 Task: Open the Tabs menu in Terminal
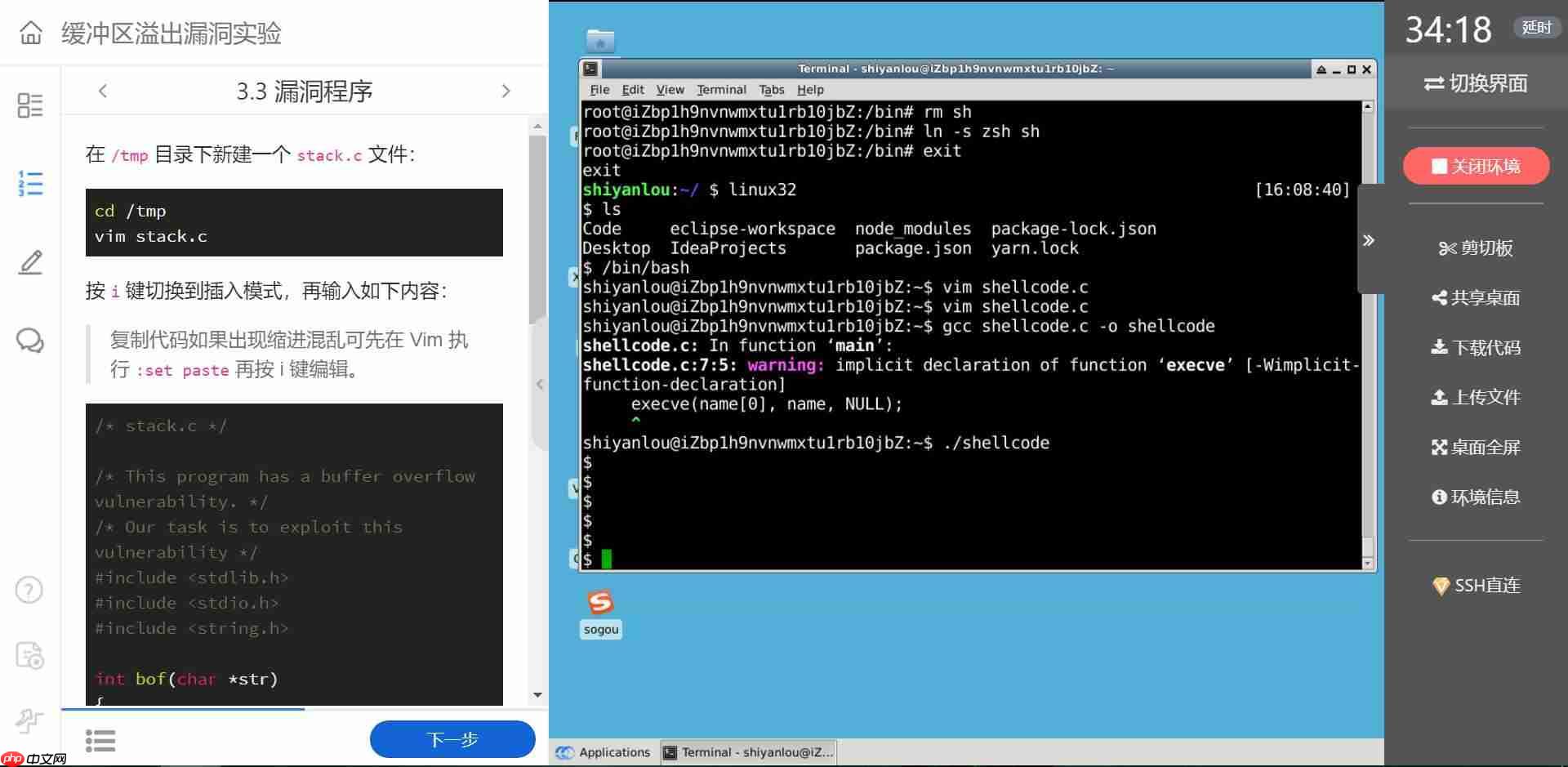[771, 90]
